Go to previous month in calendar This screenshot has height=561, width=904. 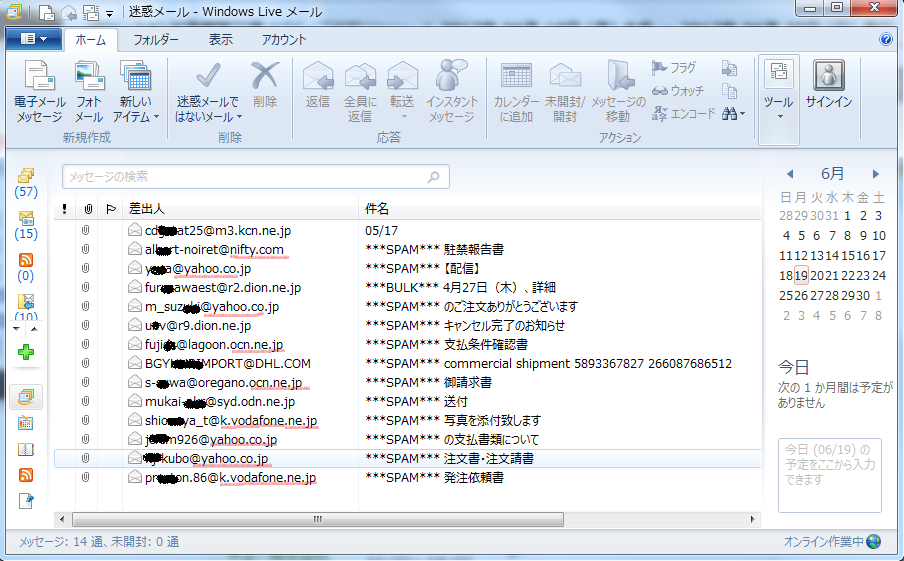[x=790, y=174]
